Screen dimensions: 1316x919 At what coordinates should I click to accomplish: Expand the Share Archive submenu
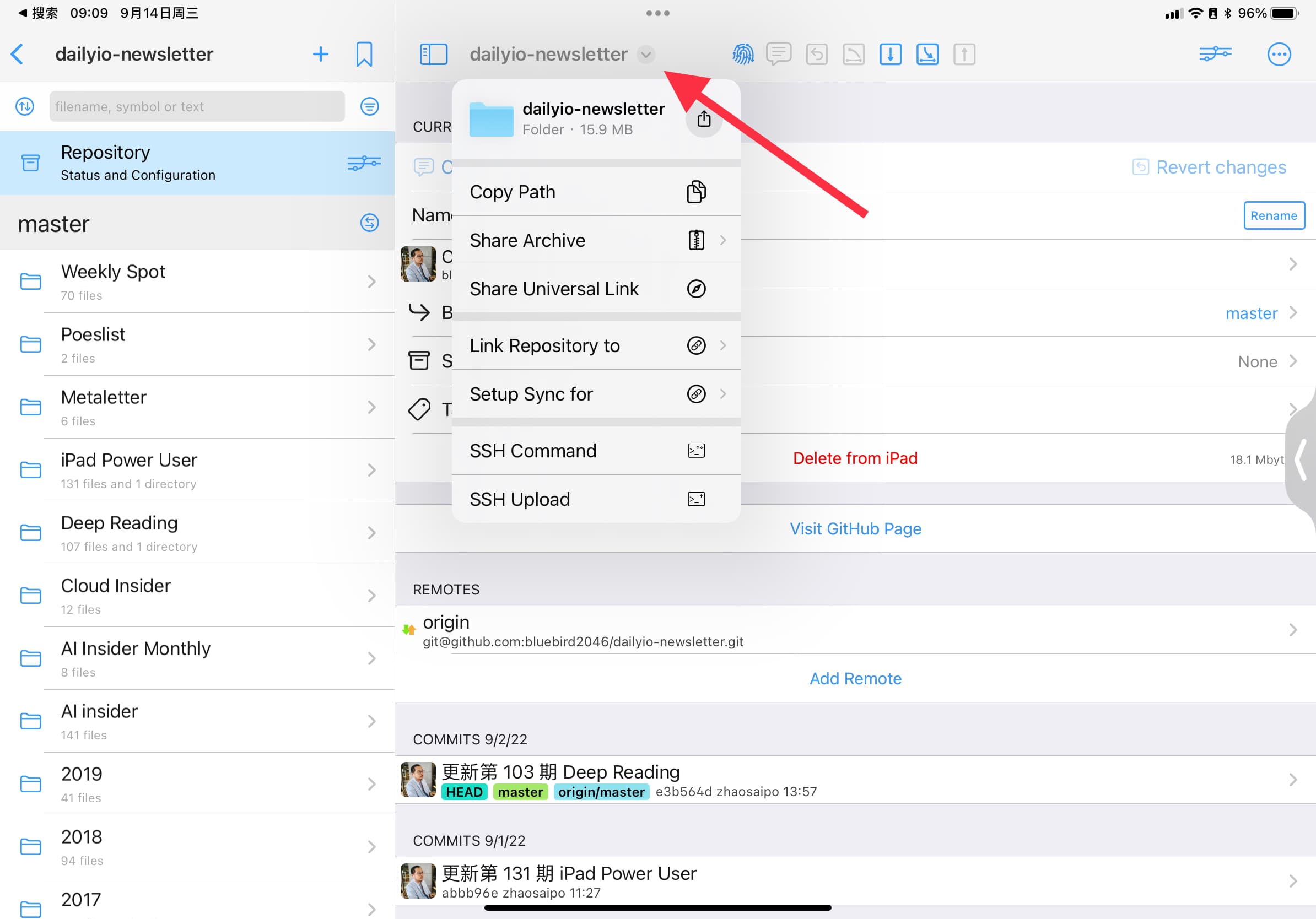coord(724,240)
